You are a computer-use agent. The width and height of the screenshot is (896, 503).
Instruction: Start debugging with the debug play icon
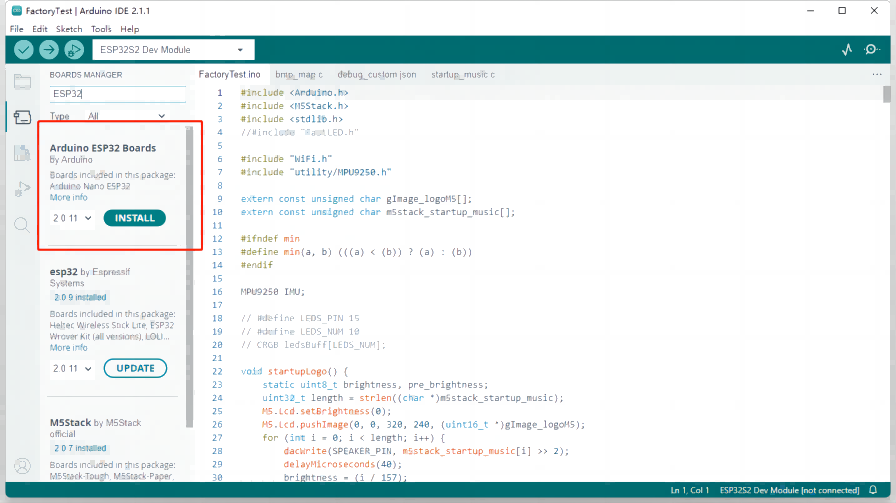point(74,50)
